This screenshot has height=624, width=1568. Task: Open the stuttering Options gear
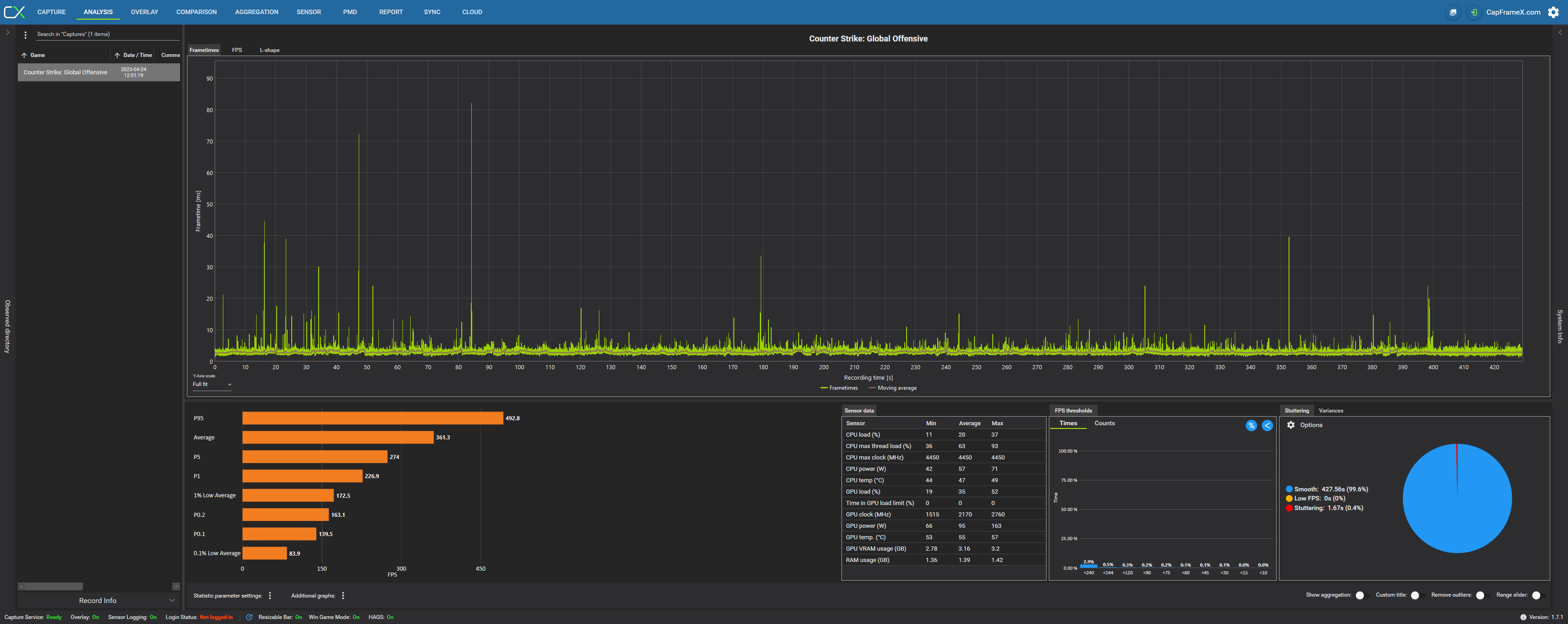point(1291,425)
